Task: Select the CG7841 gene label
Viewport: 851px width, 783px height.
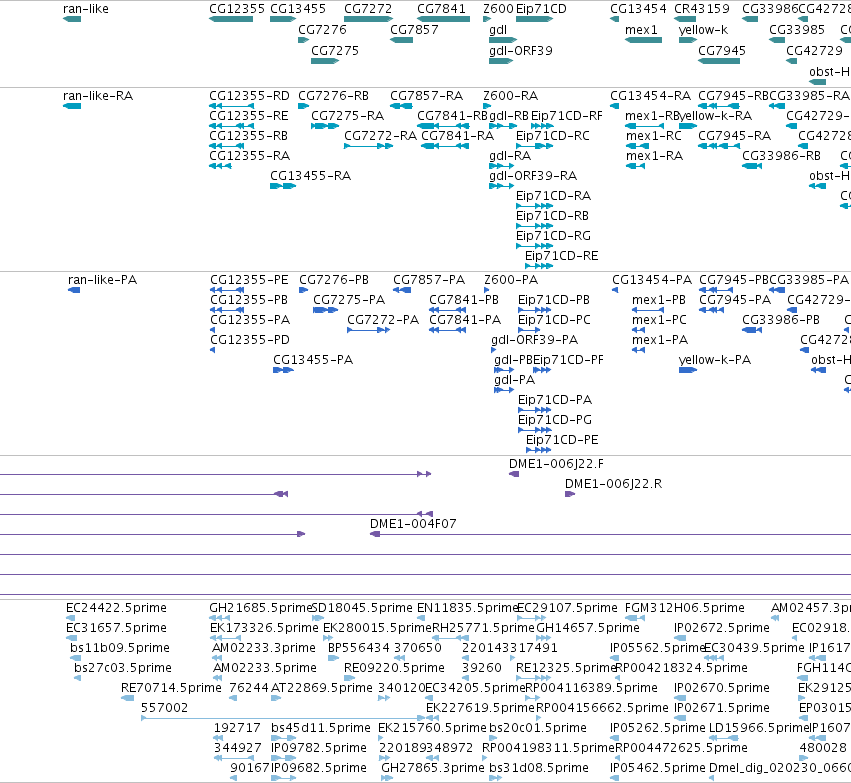Action: coord(441,9)
